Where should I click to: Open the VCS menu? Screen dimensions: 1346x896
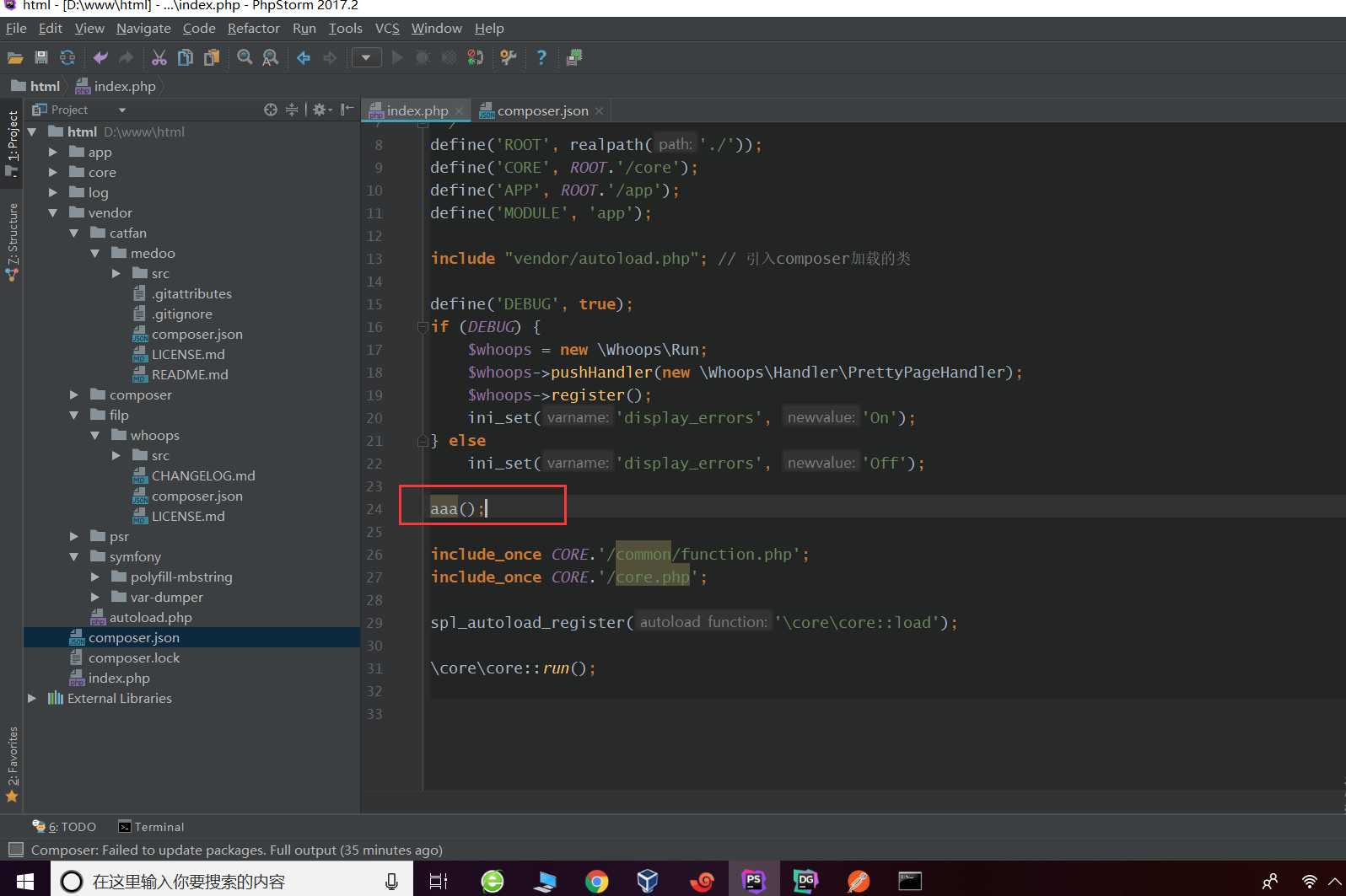point(387,28)
